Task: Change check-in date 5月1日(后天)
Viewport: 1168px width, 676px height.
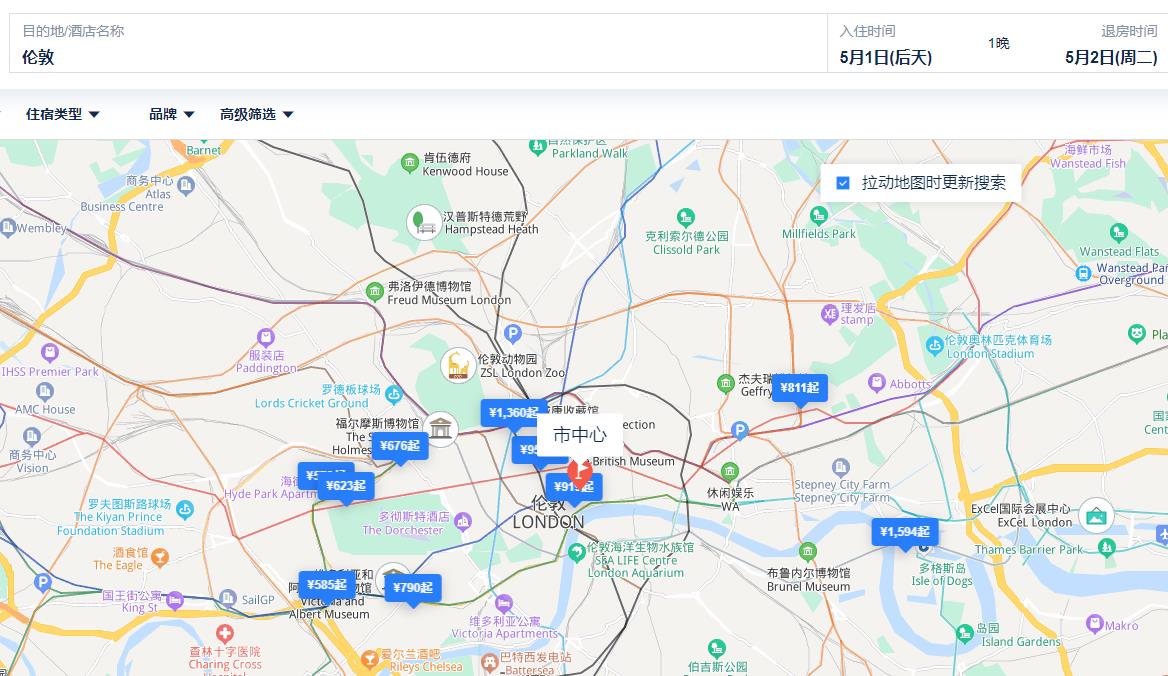Action: click(886, 57)
